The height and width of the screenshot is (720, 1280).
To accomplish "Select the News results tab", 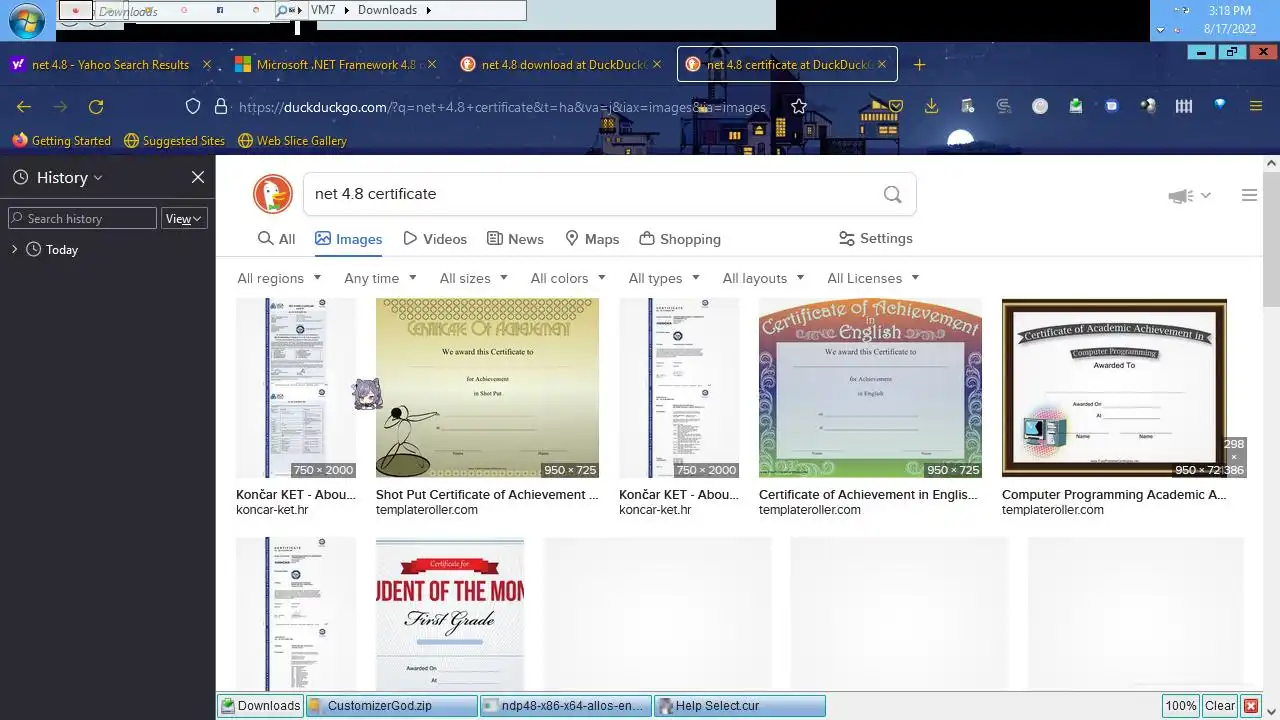I will pyautogui.click(x=515, y=239).
